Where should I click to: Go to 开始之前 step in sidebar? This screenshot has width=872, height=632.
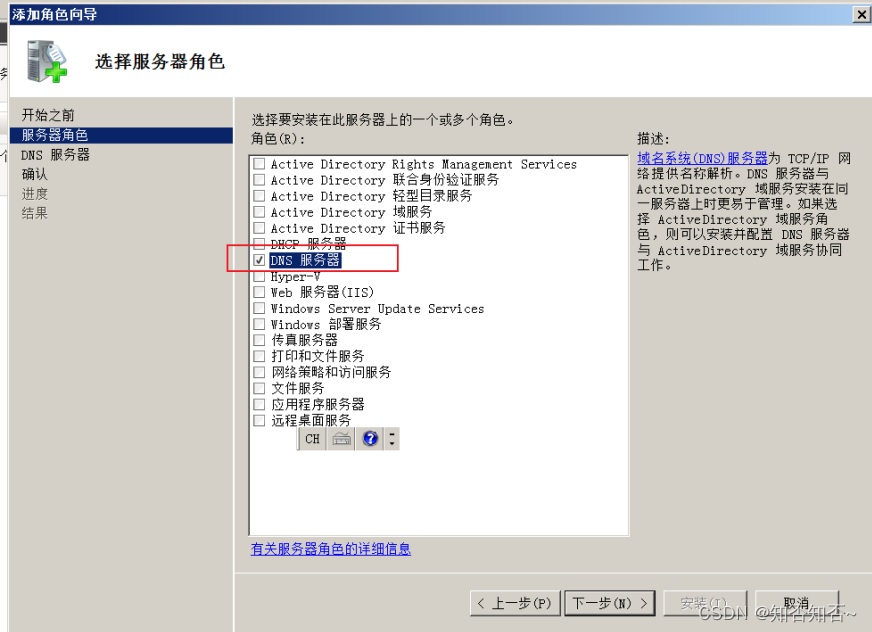(x=48, y=115)
